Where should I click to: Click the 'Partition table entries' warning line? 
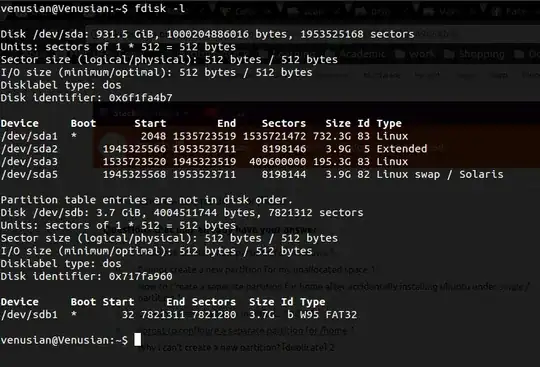pyautogui.click(x=147, y=200)
